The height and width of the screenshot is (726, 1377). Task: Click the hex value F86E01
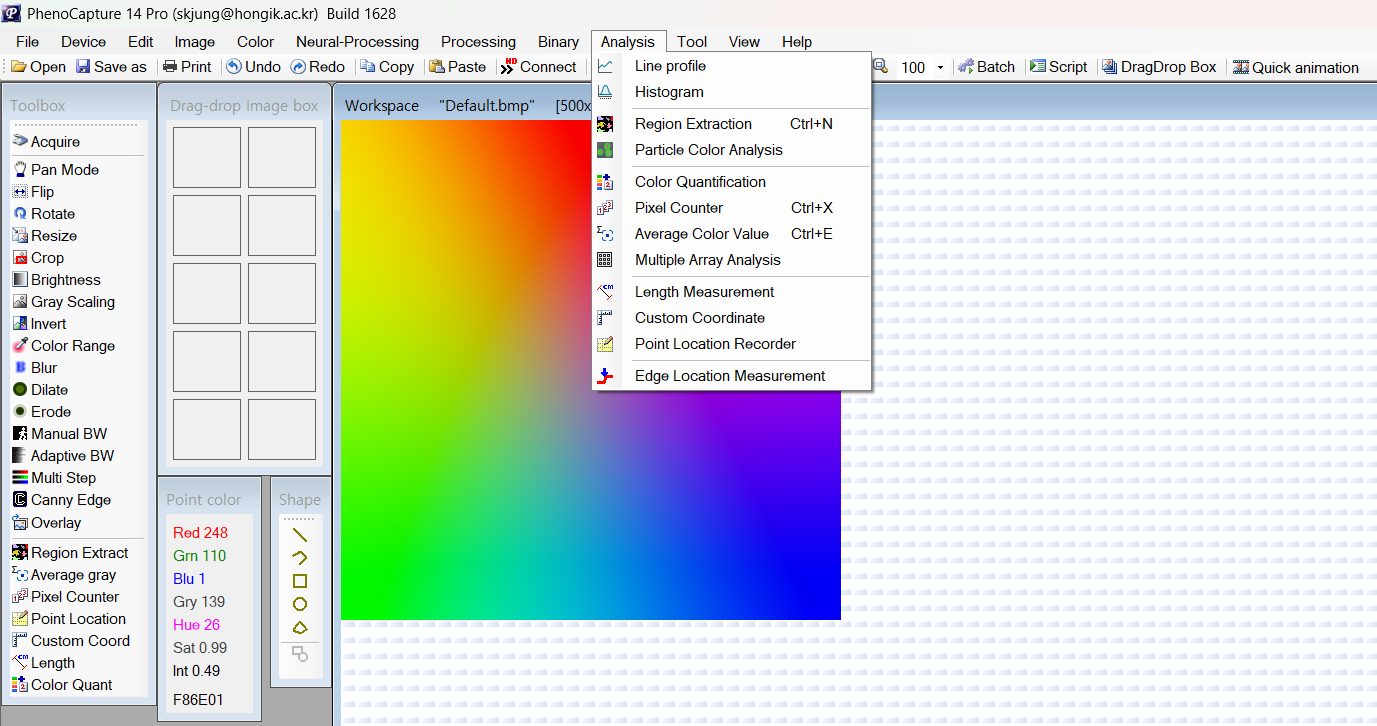(x=198, y=700)
